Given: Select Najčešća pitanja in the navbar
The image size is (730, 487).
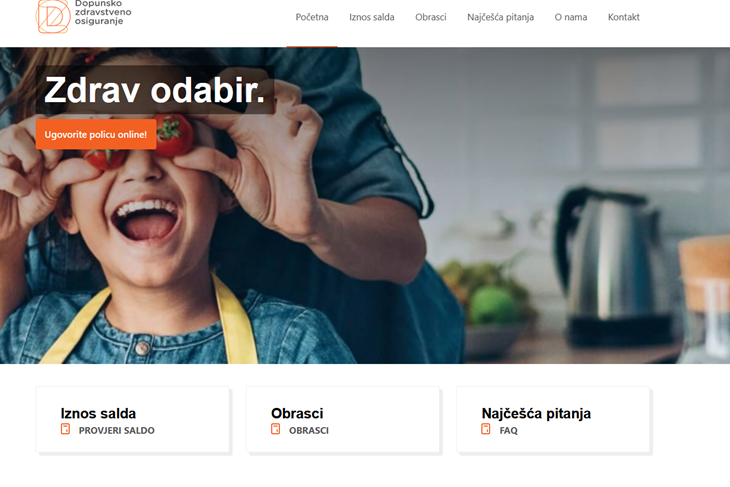Looking at the screenshot, I should pyautogui.click(x=500, y=17).
